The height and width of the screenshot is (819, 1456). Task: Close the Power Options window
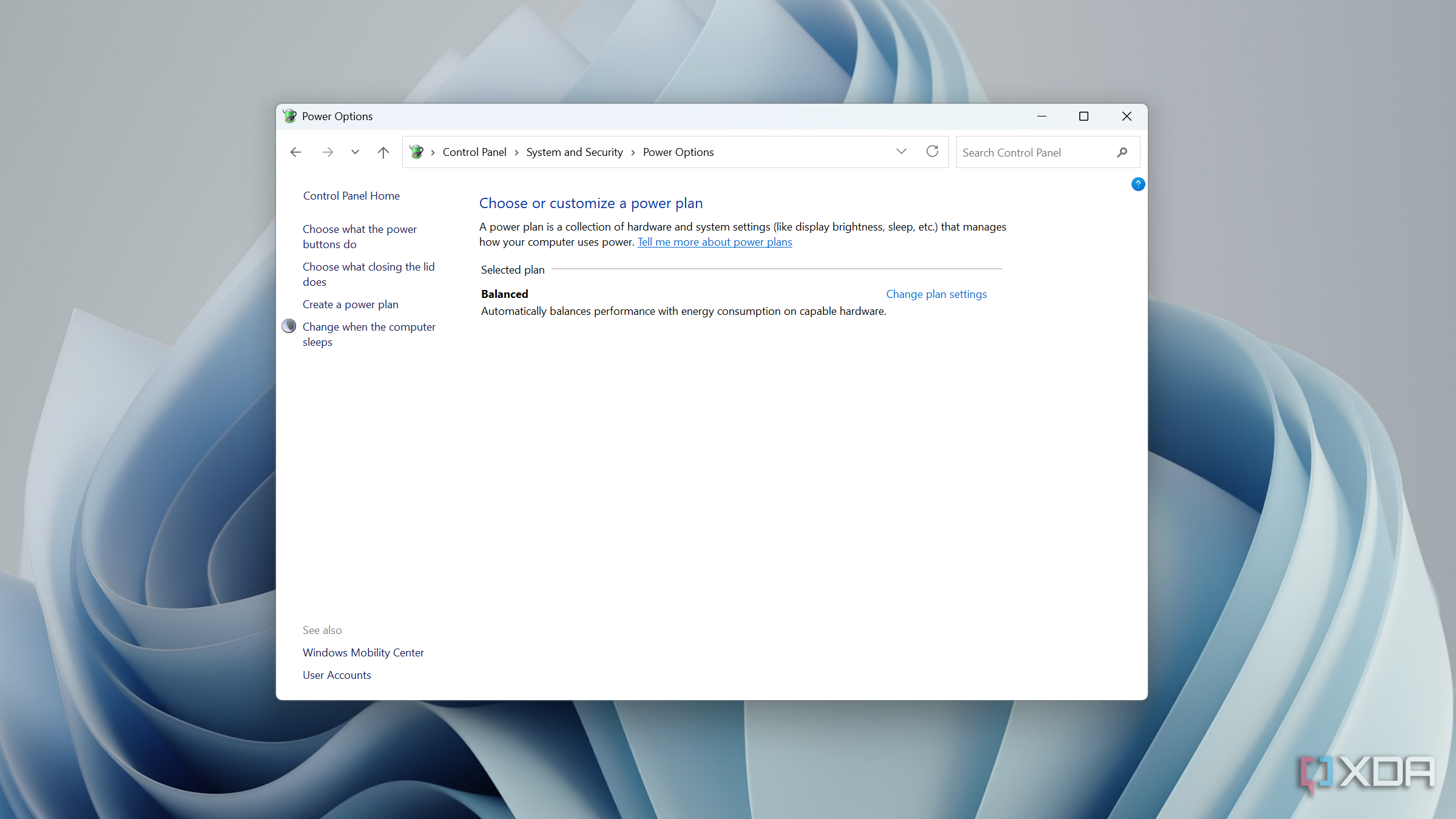pos(1127,116)
